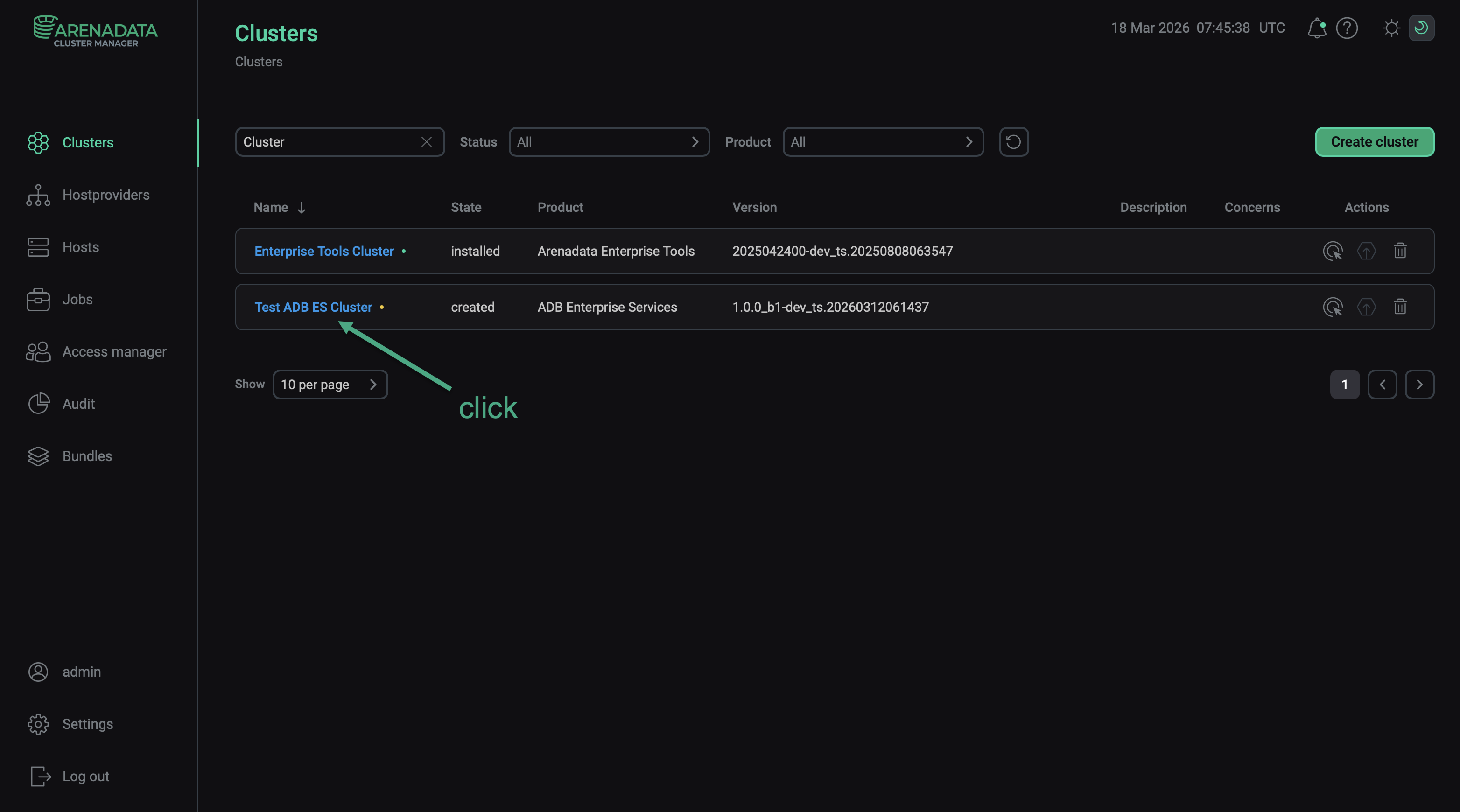Clear the Cluster search field
The height and width of the screenshot is (812, 1460).
[426, 142]
